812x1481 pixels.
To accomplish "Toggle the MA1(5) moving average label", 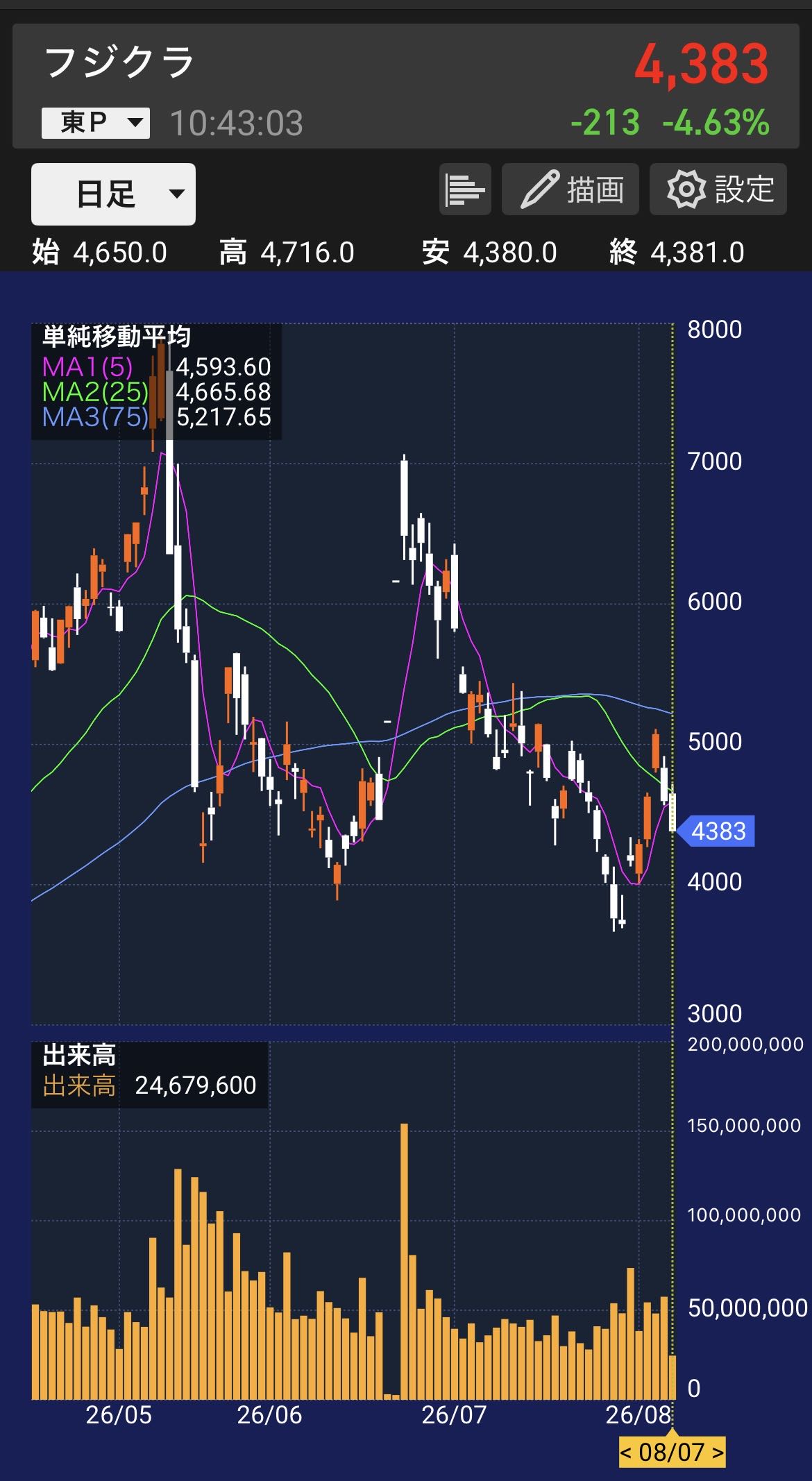I will [x=87, y=366].
